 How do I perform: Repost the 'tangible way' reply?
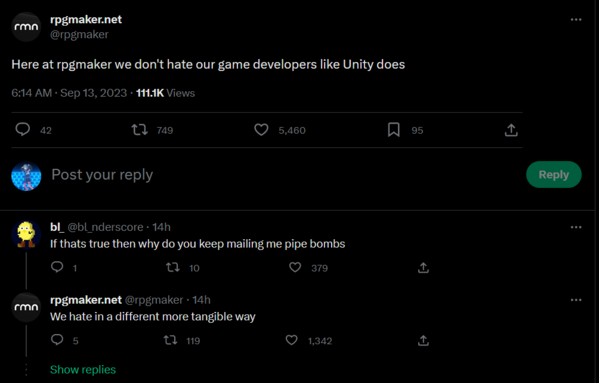pos(170,340)
